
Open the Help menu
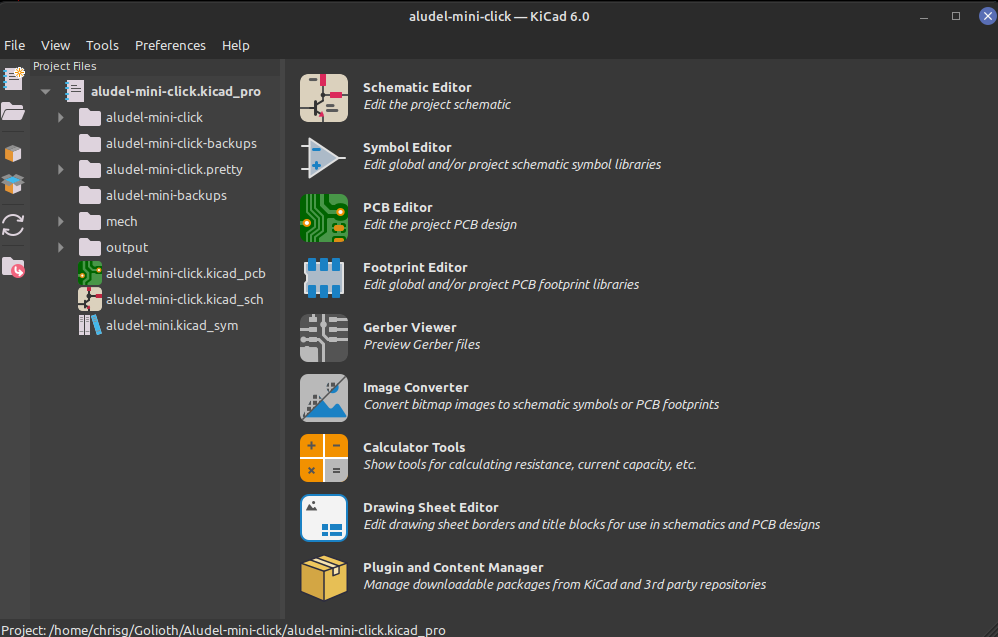point(235,45)
